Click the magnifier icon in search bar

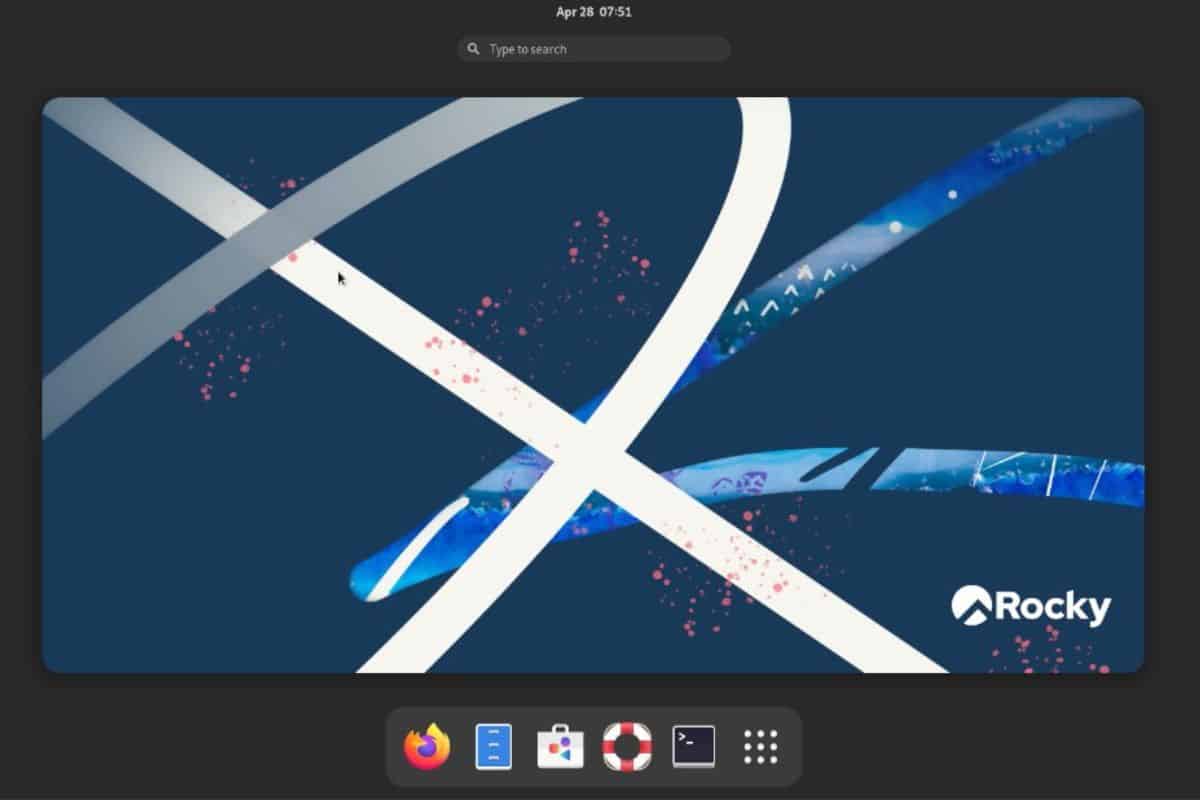[x=474, y=48]
